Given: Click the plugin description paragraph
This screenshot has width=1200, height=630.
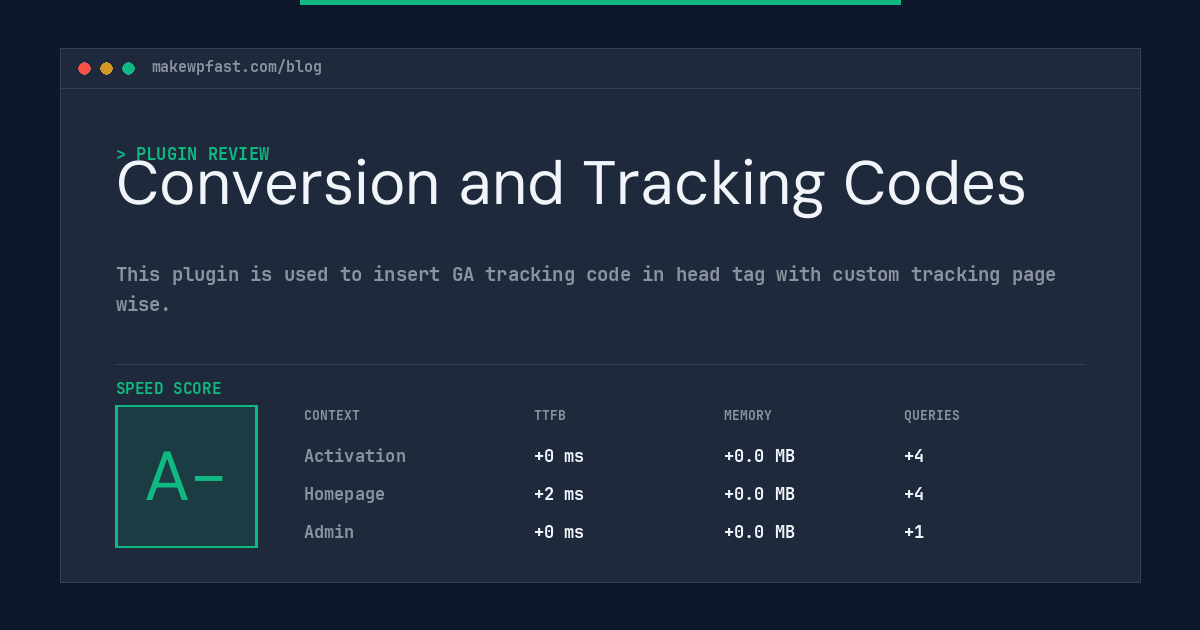Looking at the screenshot, I should [x=586, y=289].
